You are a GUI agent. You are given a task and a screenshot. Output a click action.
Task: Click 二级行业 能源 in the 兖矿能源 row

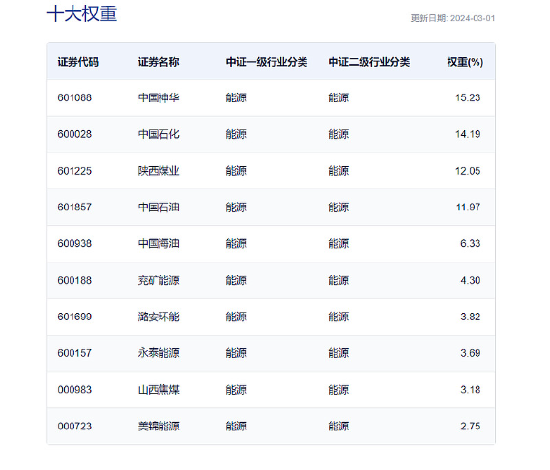point(339,280)
